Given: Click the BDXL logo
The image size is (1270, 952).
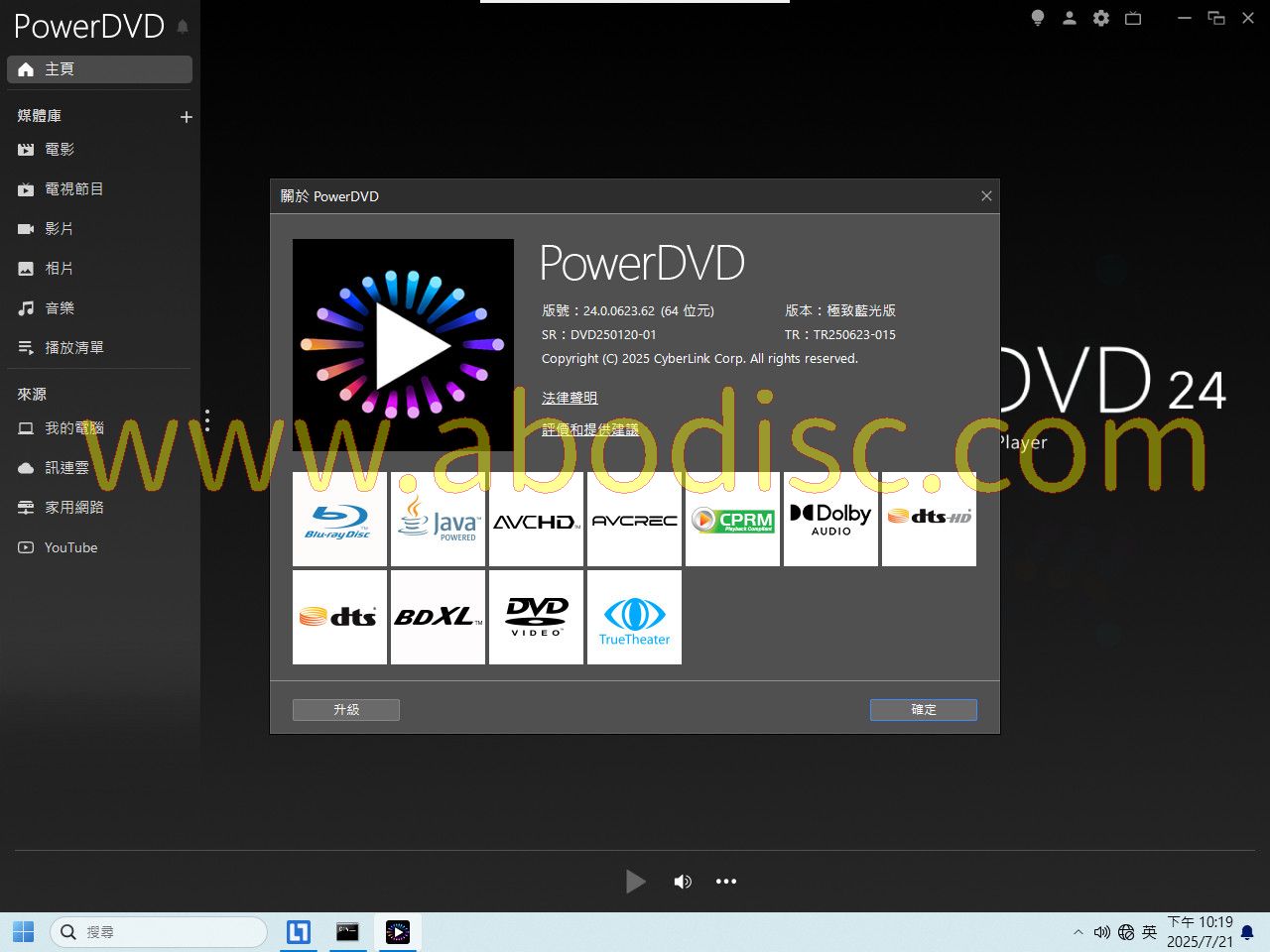Looking at the screenshot, I should click(438, 617).
